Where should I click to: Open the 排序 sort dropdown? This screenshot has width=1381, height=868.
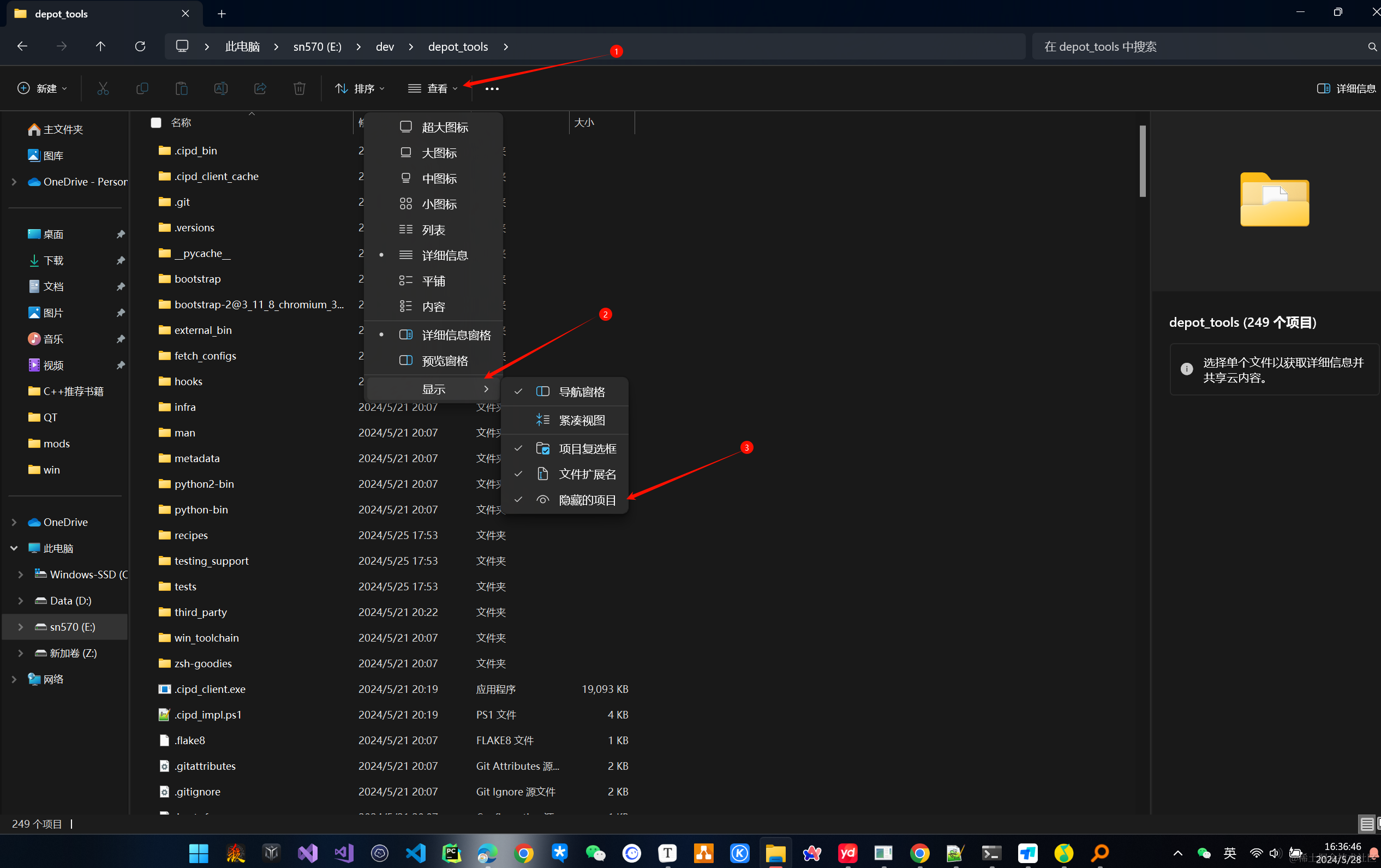[x=360, y=88]
